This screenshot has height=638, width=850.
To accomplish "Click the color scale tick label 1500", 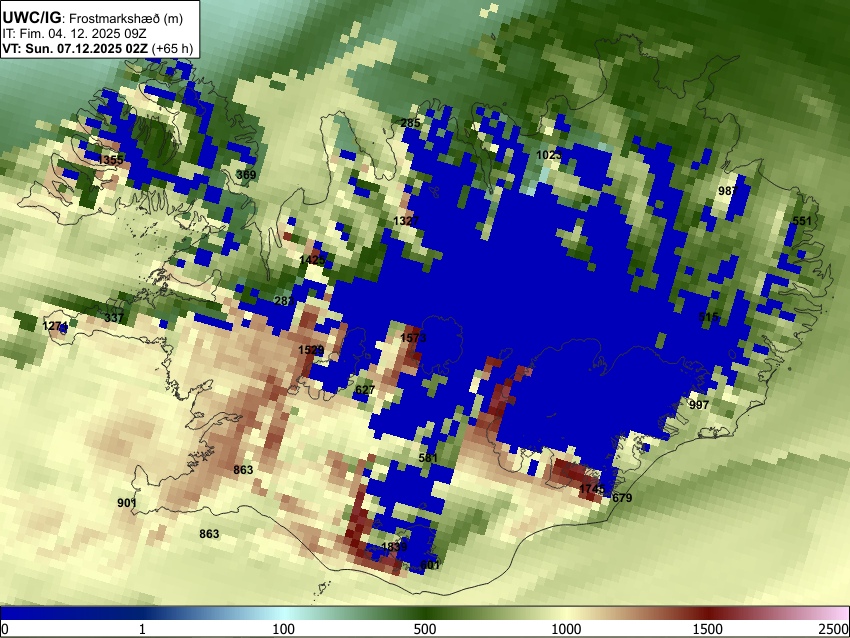I will coord(708,629).
